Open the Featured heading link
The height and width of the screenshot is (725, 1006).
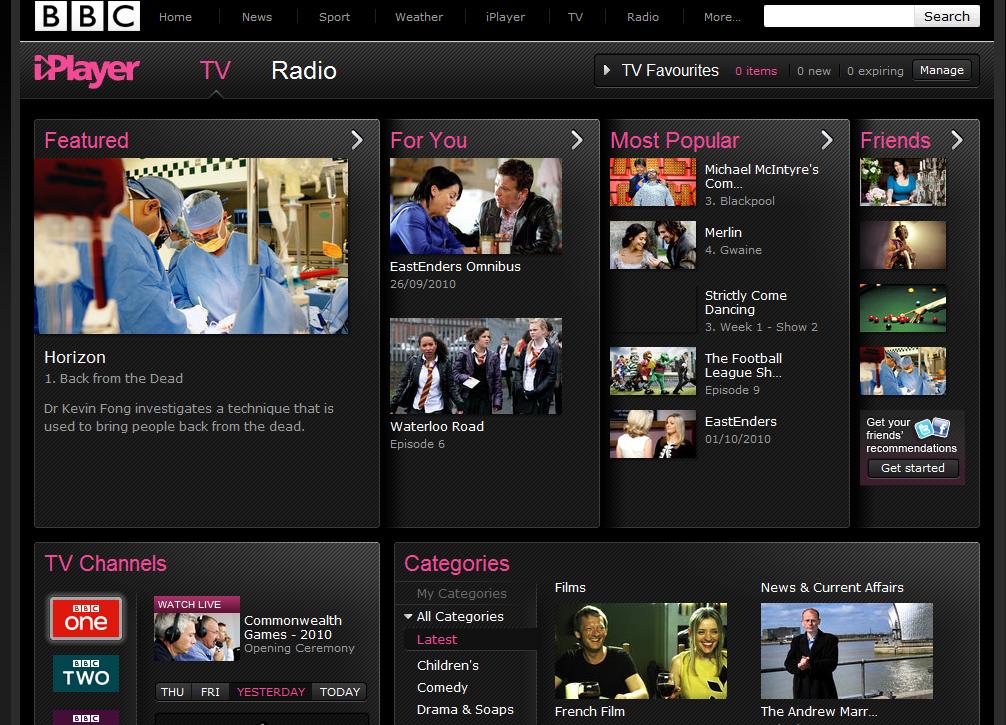pyautogui.click(x=87, y=140)
